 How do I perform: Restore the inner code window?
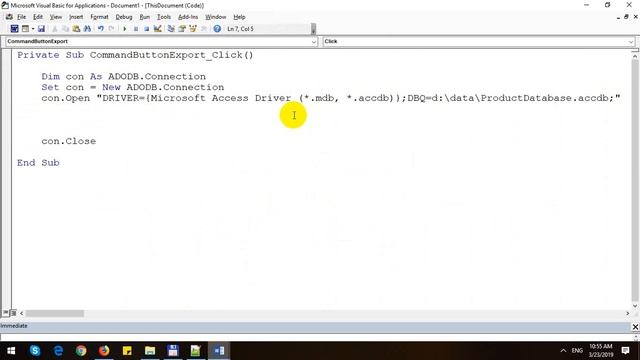coord(627,17)
